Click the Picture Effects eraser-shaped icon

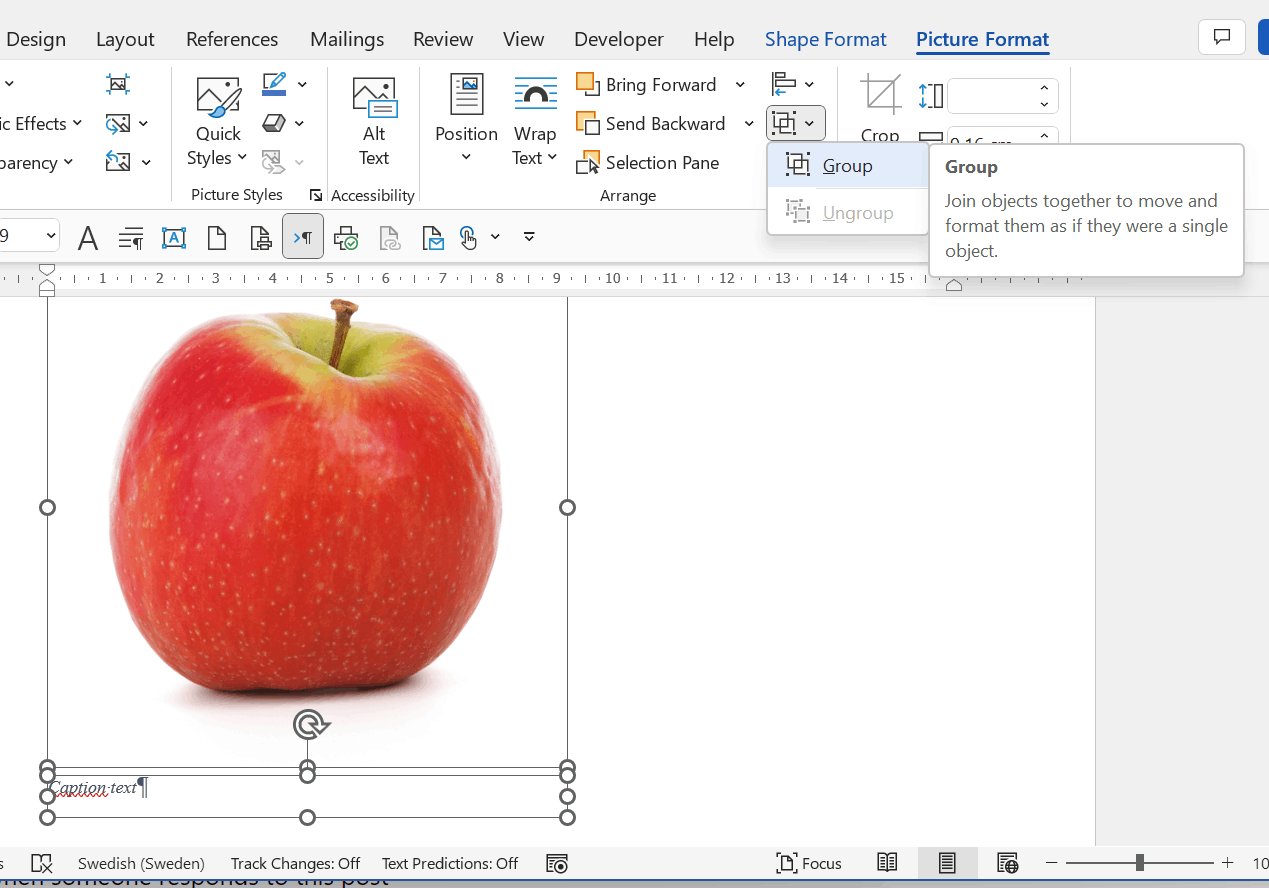click(274, 123)
